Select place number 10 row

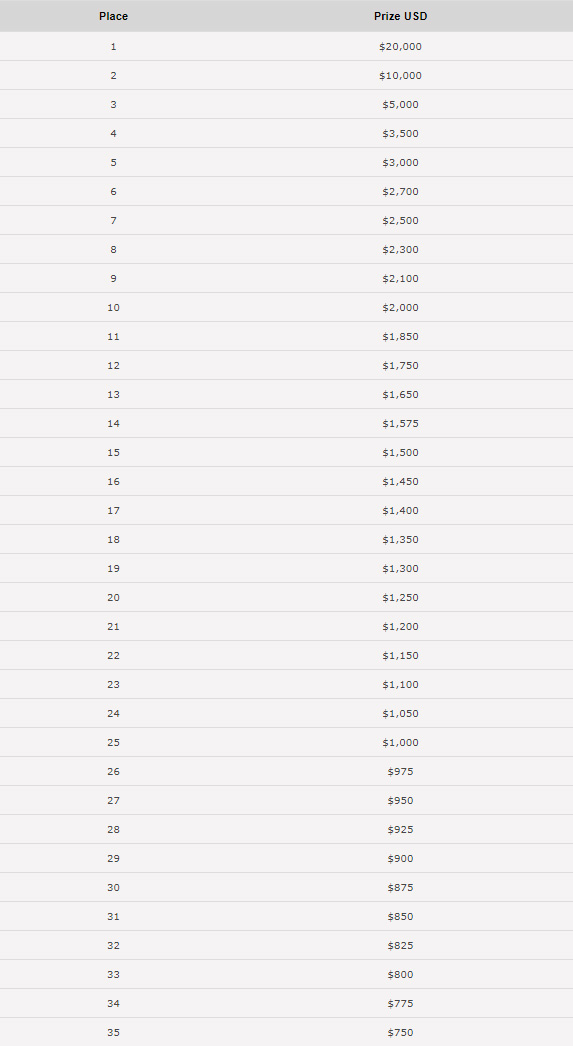point(286,308)
